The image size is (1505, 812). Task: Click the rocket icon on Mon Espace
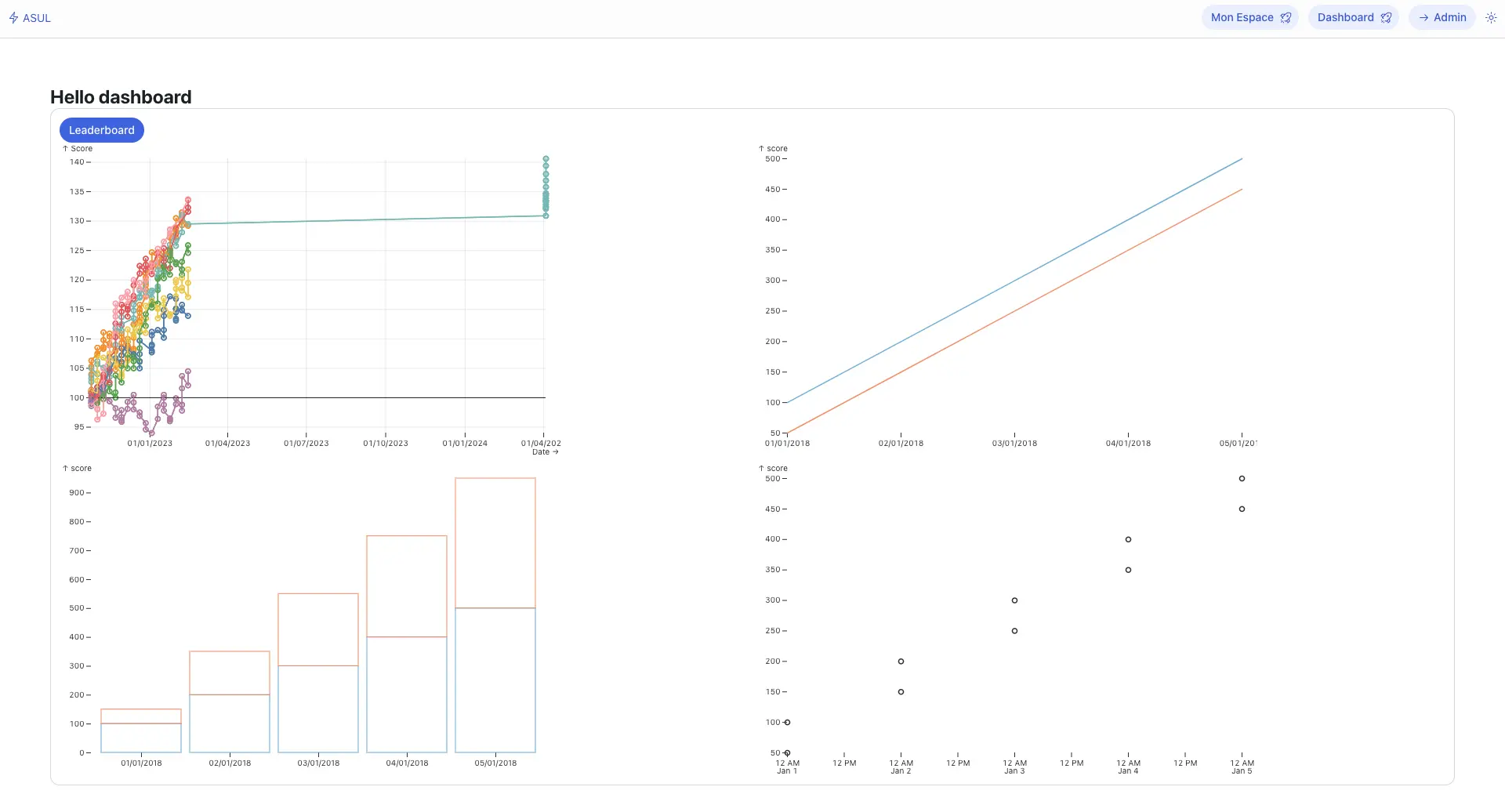point(1286,17)
